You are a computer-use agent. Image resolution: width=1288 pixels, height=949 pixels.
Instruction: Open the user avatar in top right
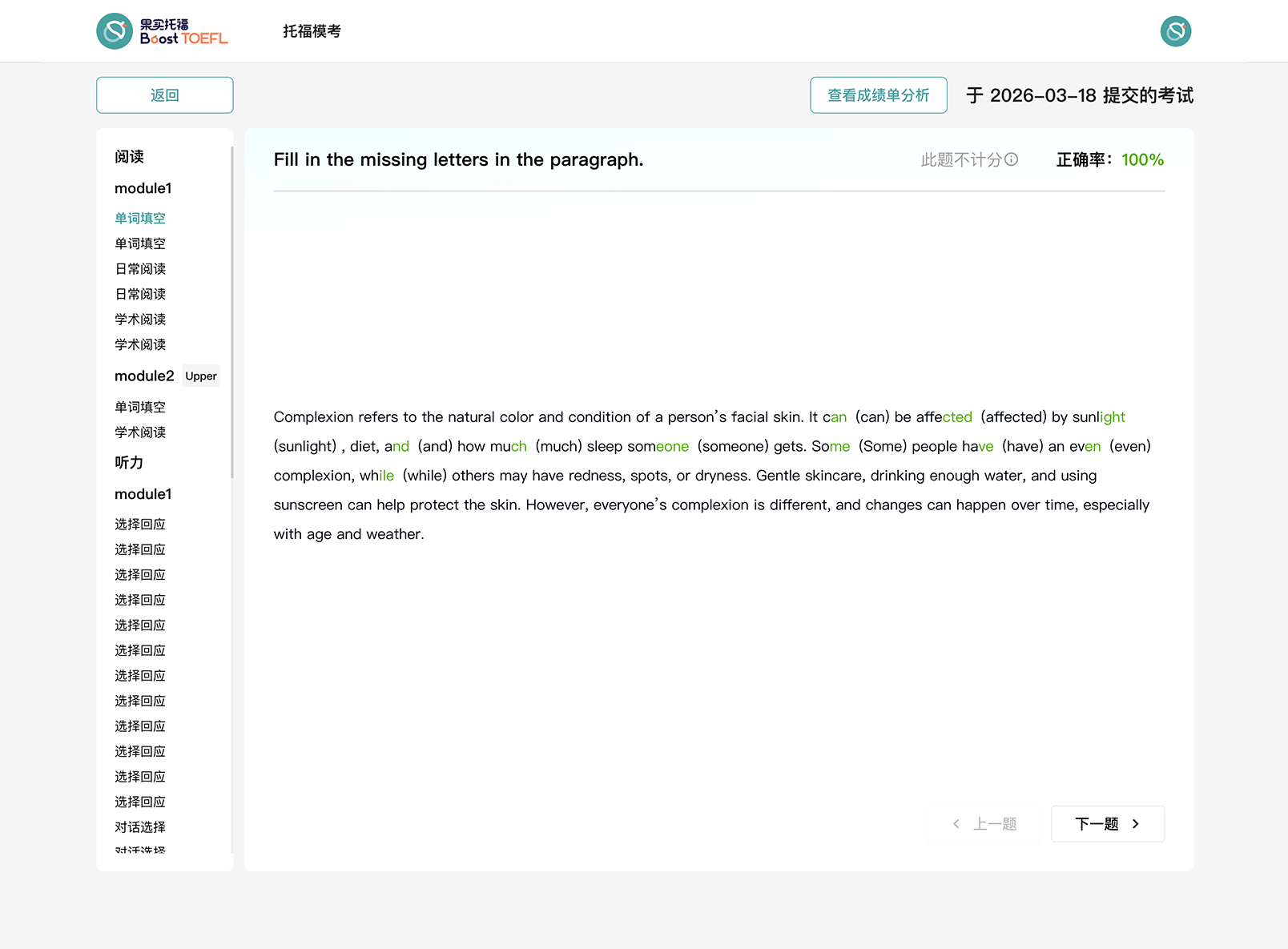tap(1175, 31)
